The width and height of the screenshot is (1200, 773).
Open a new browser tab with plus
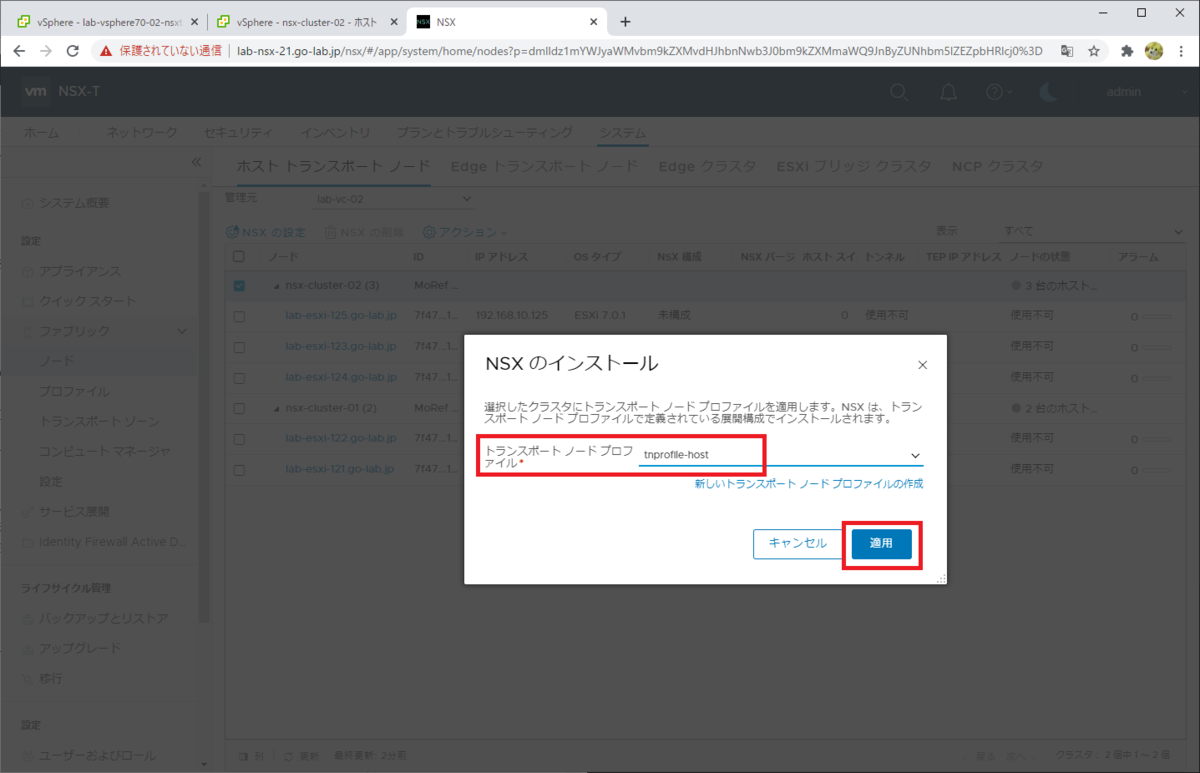click(x=625, y=21)
